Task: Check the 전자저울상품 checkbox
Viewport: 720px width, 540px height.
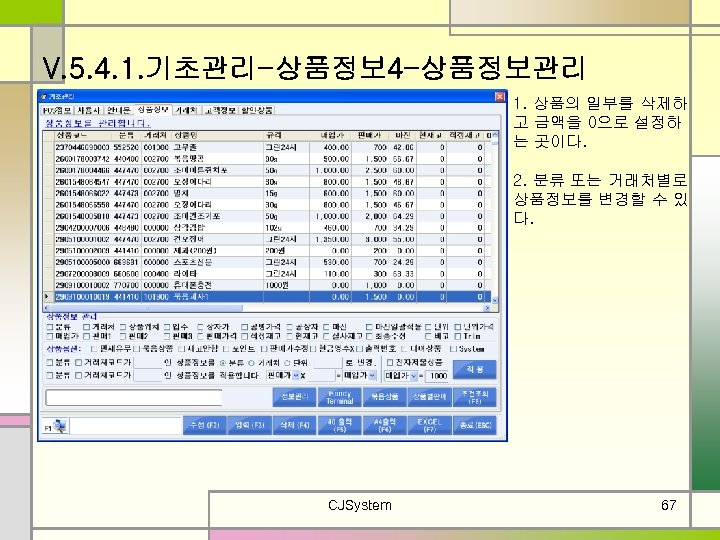Action: [x=390, y=362]
